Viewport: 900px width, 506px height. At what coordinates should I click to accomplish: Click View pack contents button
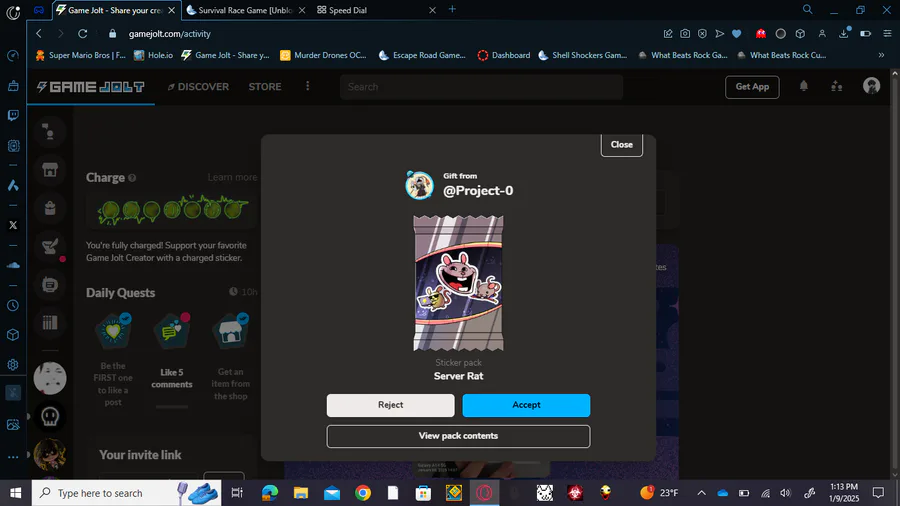(458, 436)
